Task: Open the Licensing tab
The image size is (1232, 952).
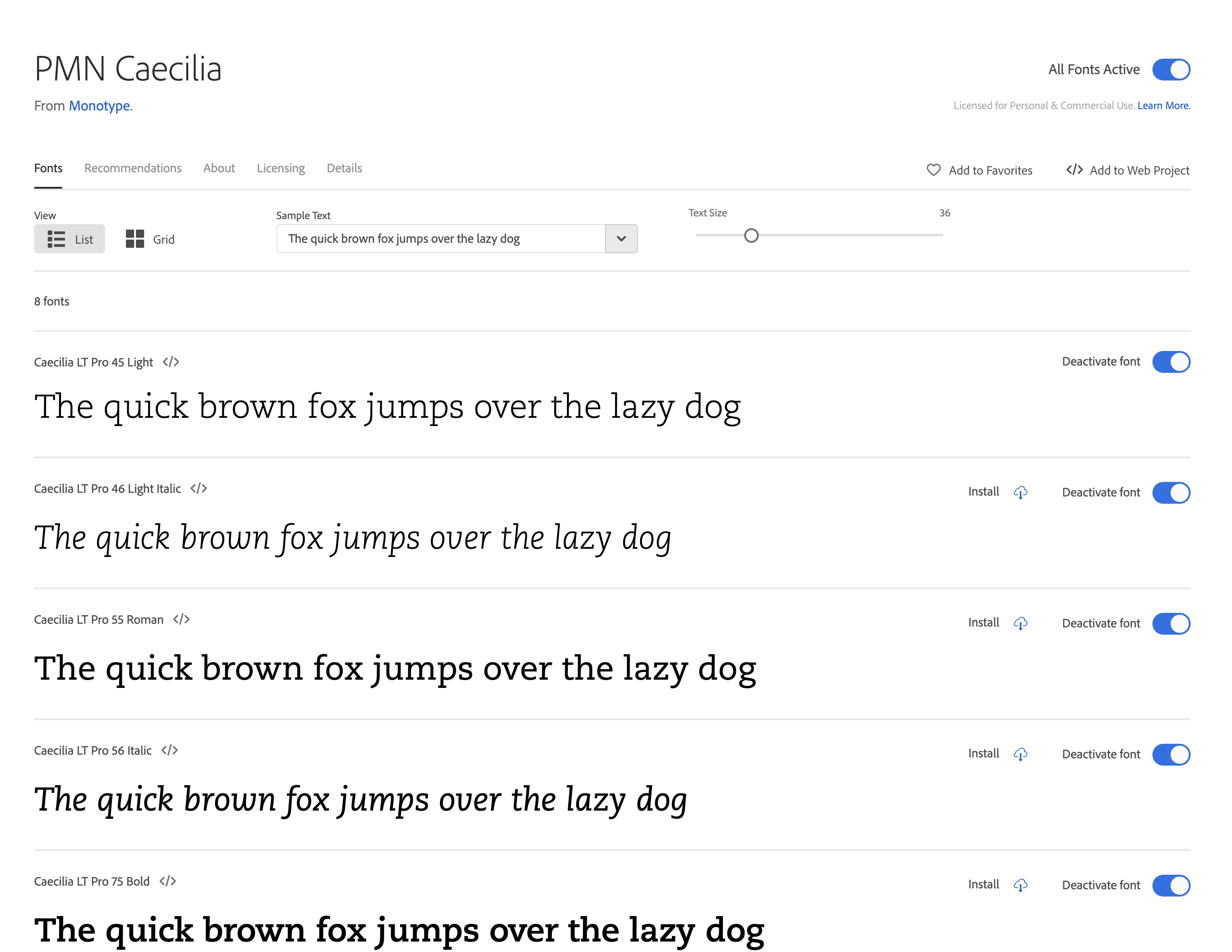Action: tap(280, 168)
